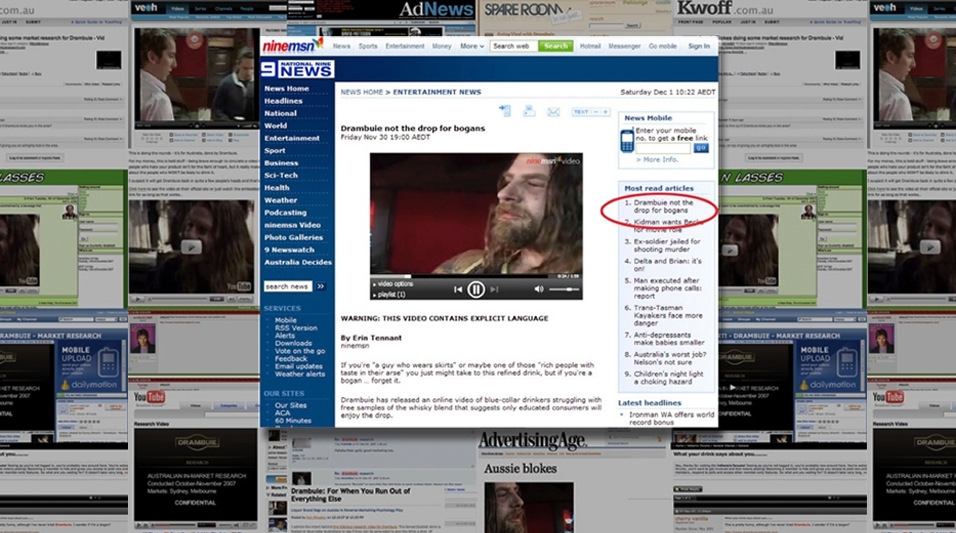
Task: Open article 'Anti-depressants make babies smaller'
Action: point(669,338)
